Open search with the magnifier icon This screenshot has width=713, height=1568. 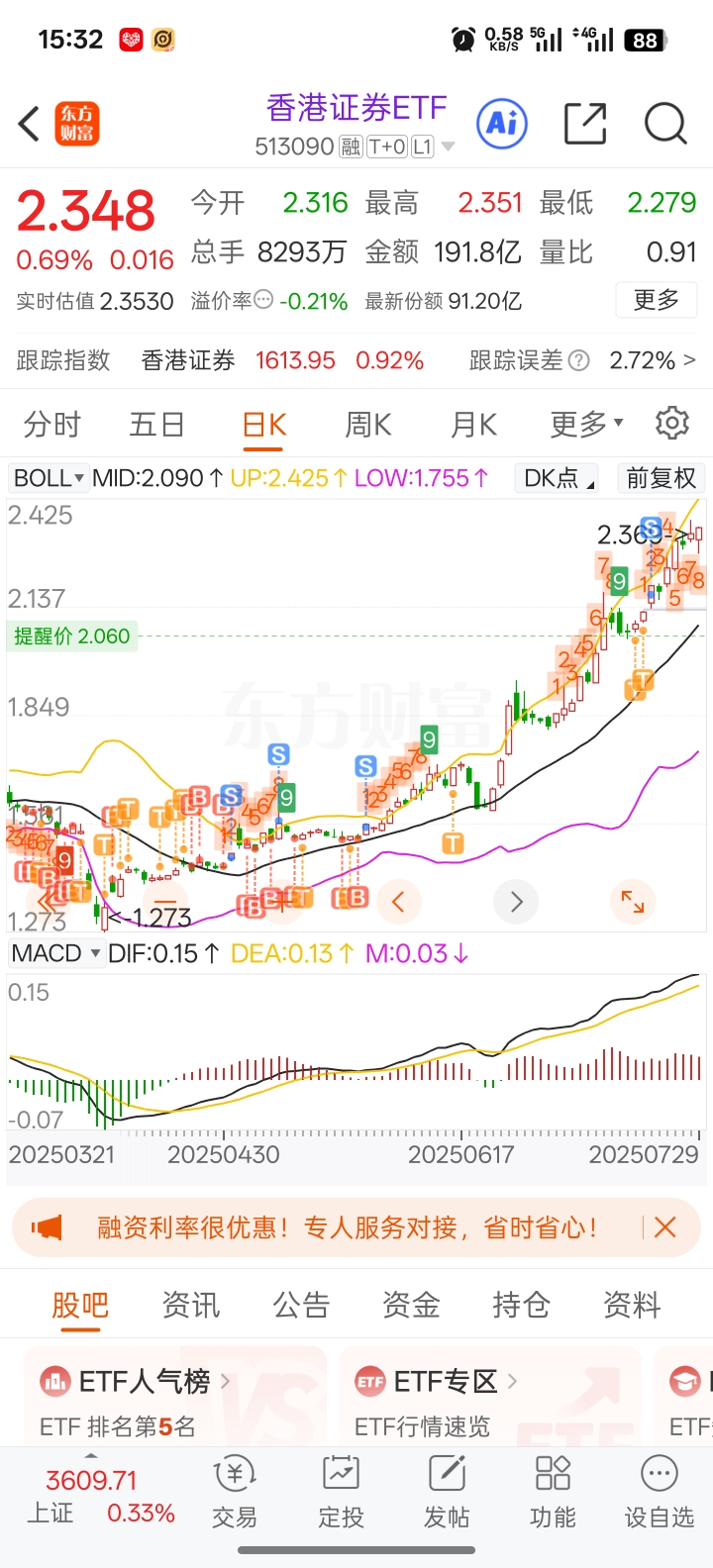click(664, 124)
